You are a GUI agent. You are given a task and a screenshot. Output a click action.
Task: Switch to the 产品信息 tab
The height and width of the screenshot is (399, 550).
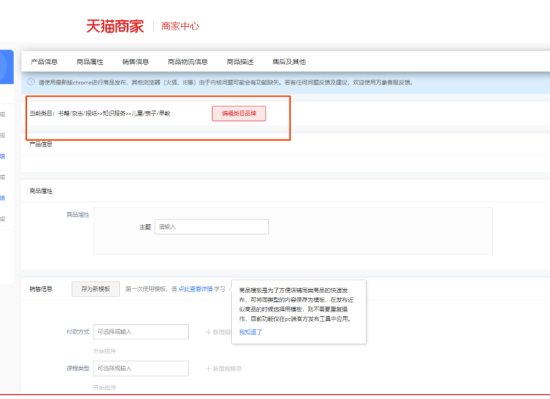tap(44, 62)
